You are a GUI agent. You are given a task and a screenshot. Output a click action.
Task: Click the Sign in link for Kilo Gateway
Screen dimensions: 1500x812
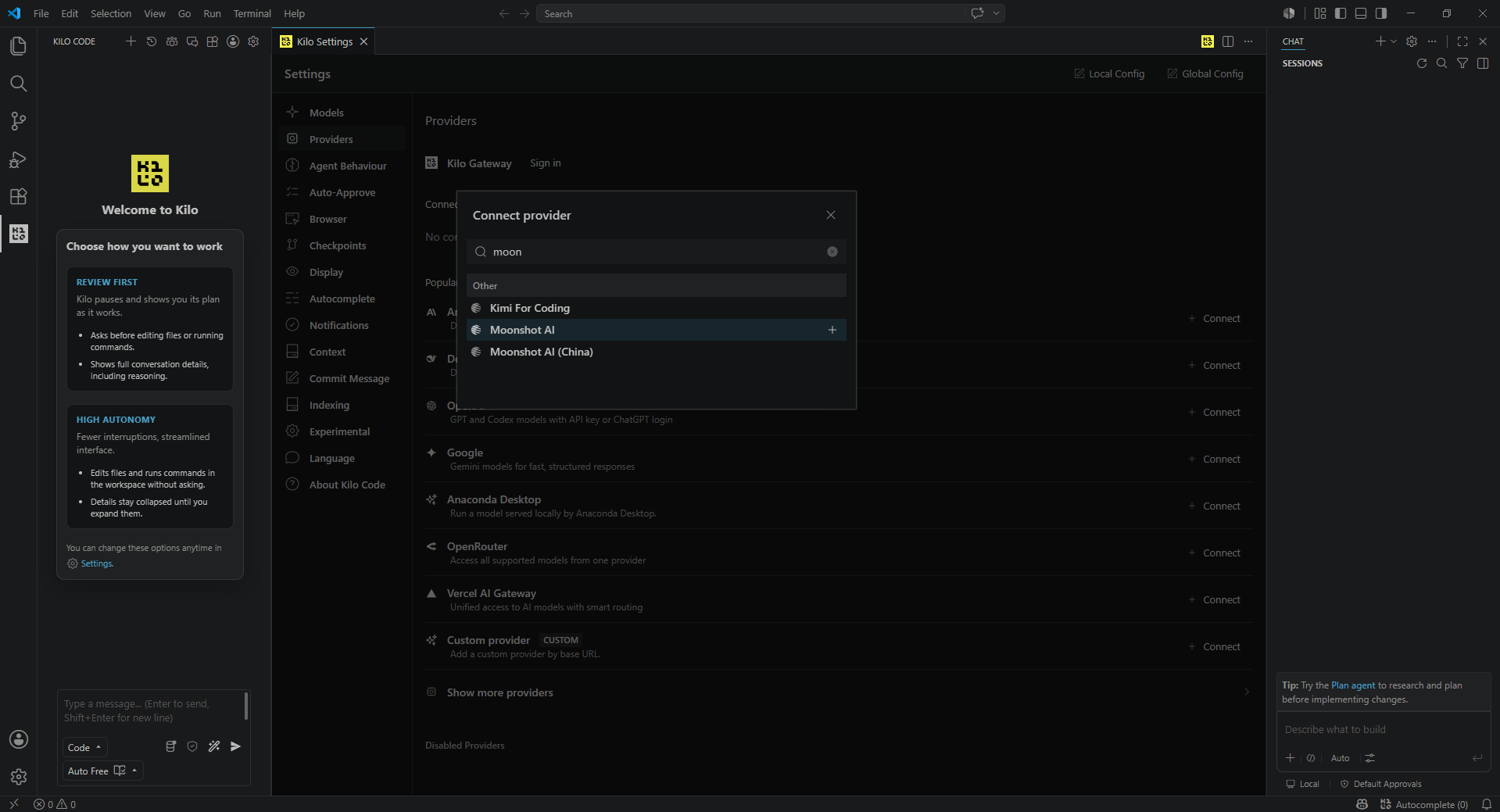click(x=546, y=163)
